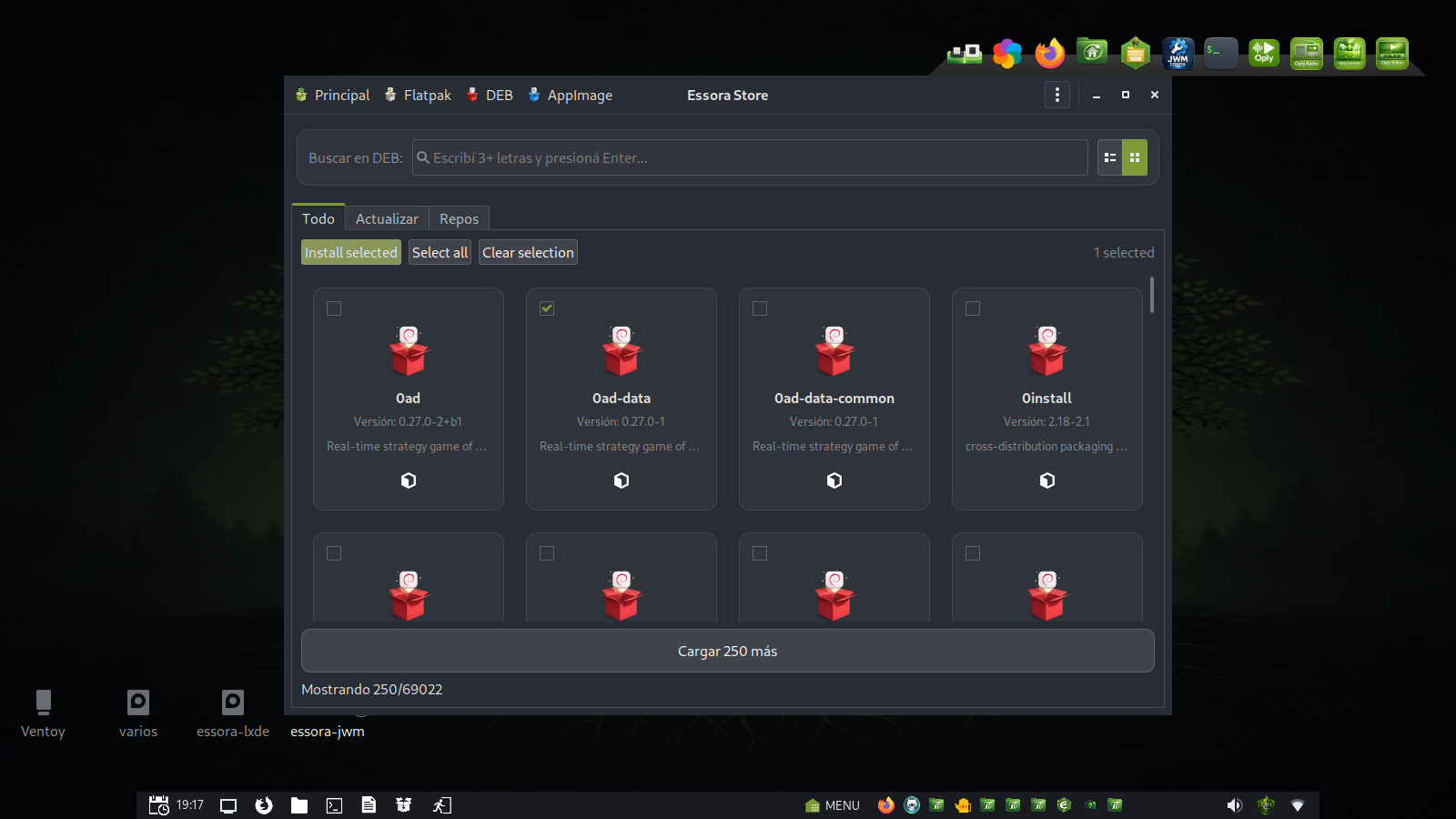Click the hexagon icon under 0ad
The image size is (1456, 819).
click(x=409, y=480)
